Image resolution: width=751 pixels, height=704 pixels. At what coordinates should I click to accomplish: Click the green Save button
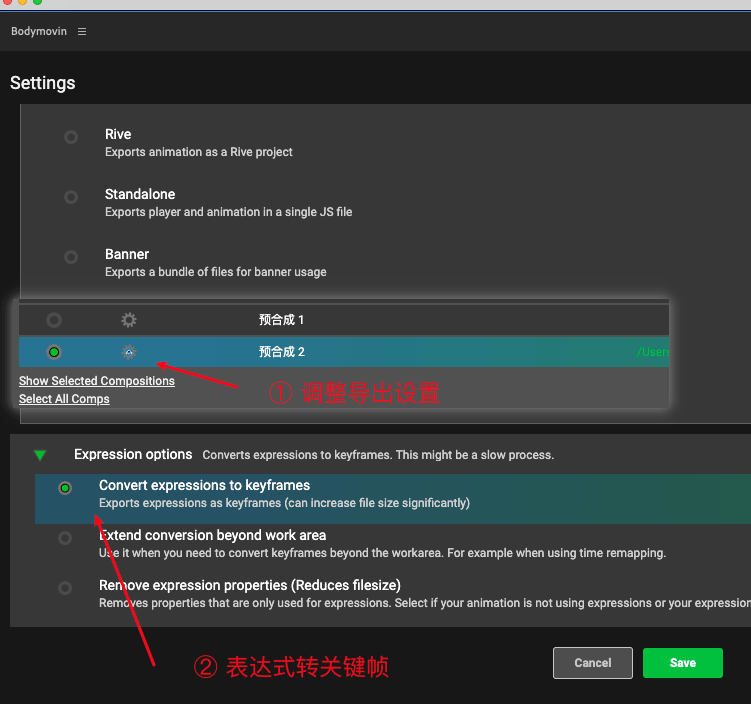click(683, 663)
